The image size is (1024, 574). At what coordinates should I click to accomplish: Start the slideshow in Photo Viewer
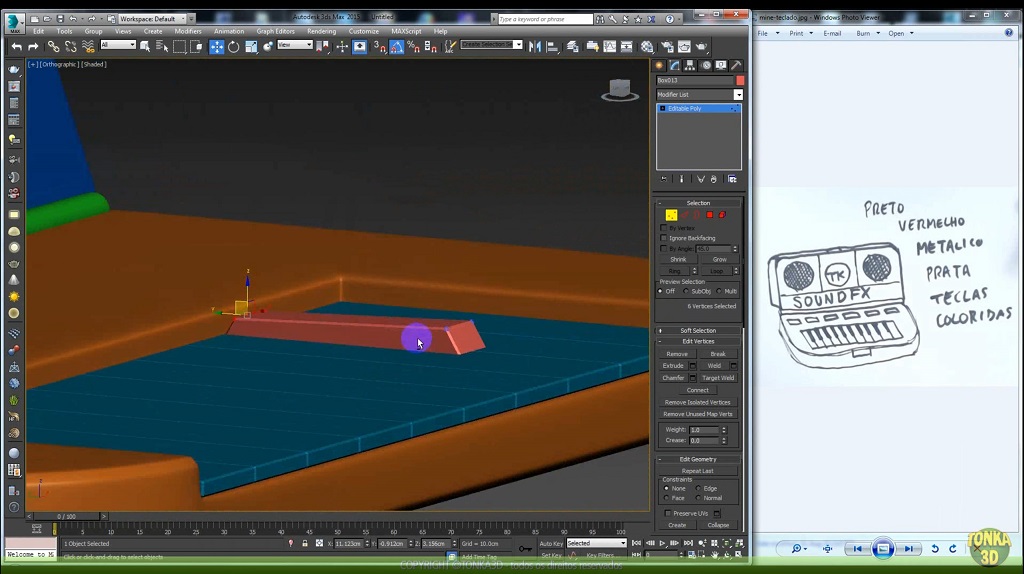click(882, 549)
